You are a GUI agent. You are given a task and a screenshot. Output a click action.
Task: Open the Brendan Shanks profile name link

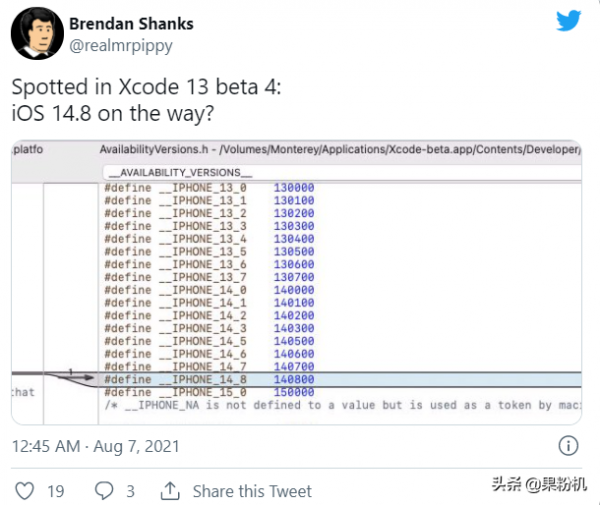[x=130, y=23]
